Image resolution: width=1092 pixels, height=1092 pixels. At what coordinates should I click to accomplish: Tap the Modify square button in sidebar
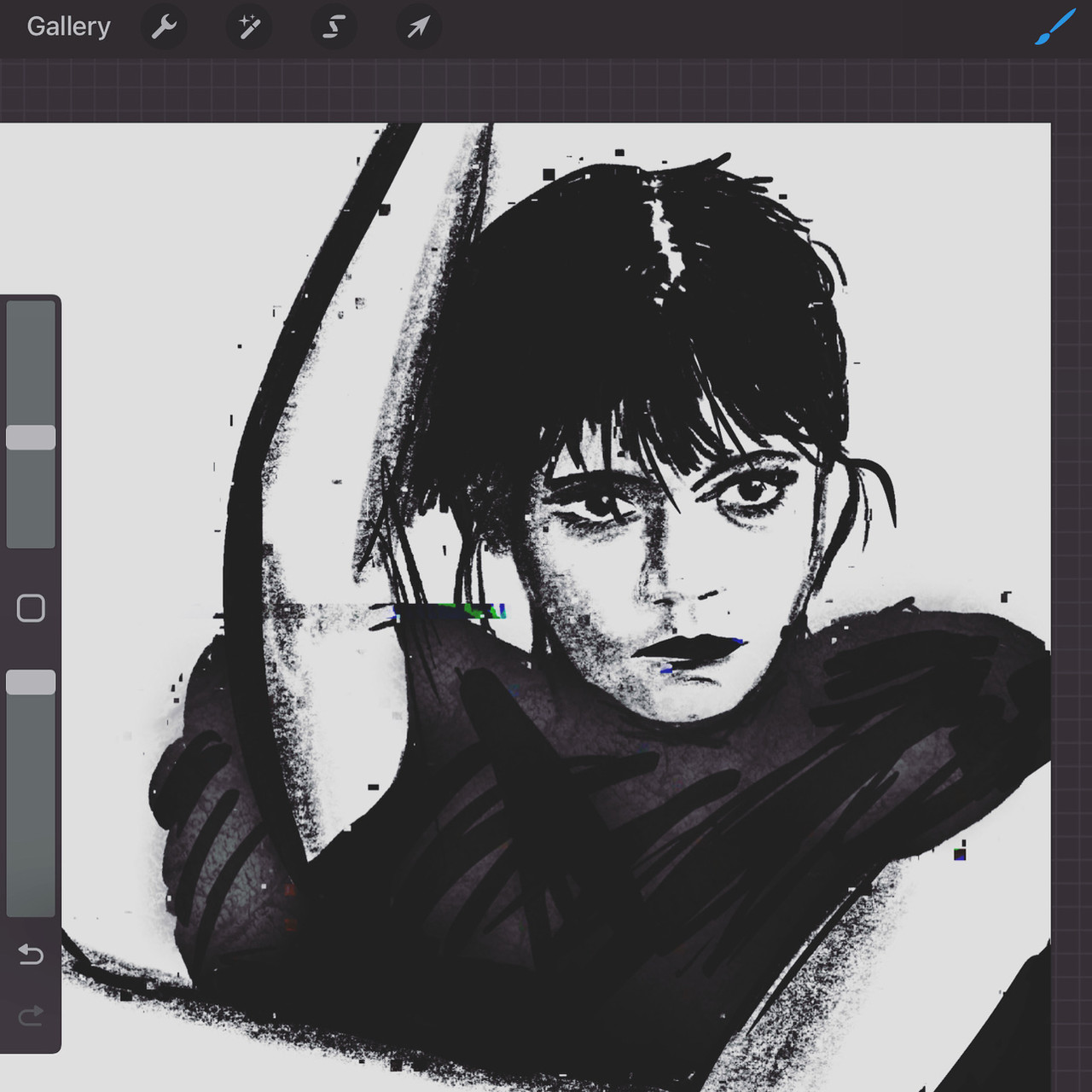coord(31,608)
